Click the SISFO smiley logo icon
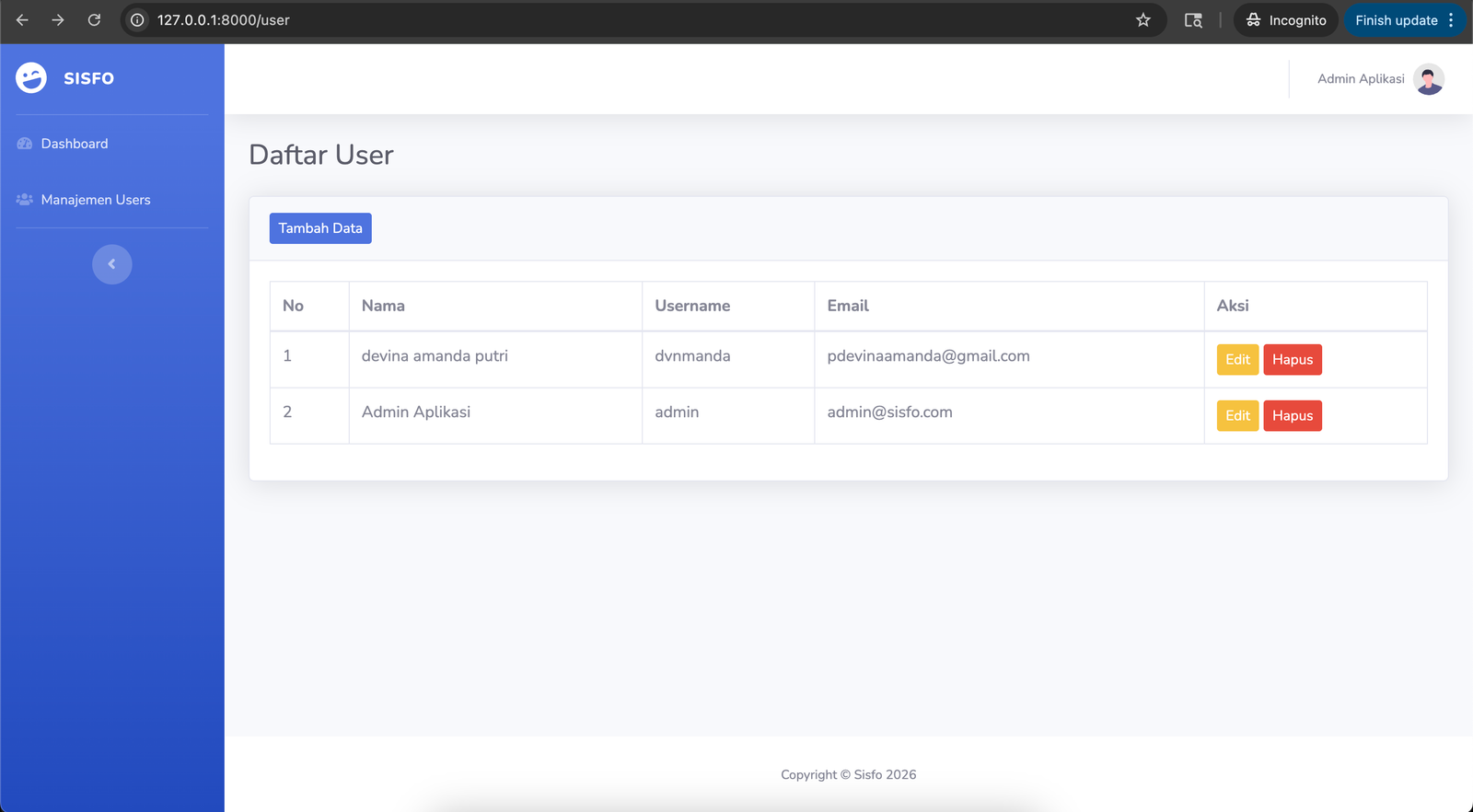 [31, 78]
